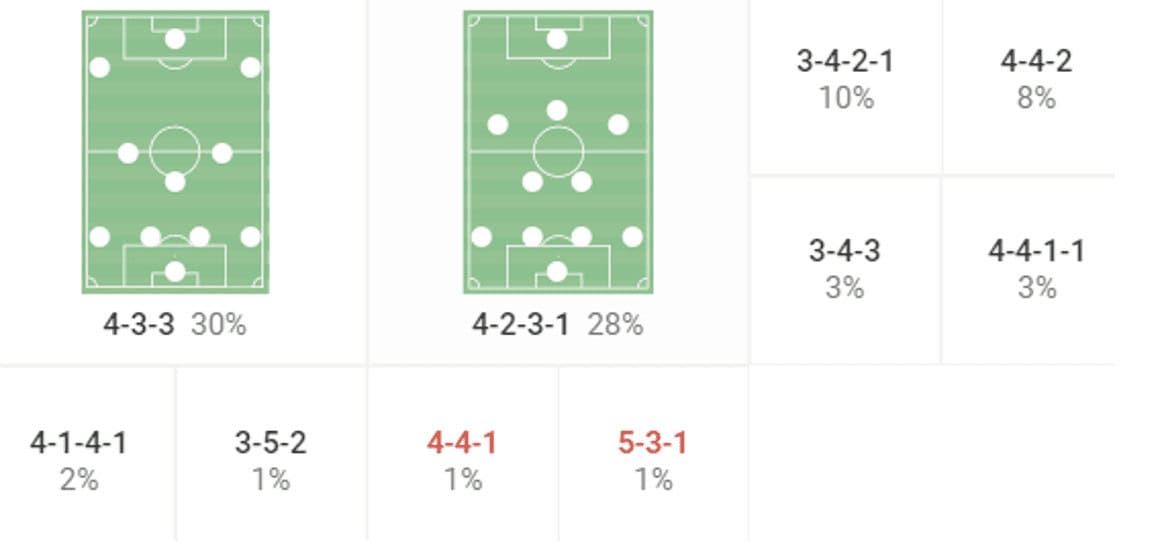This screenshot has height=554, width=1176.
Task: Select the 4-1-4-1 formation at 2%
Action: click(x=79, y=459)
